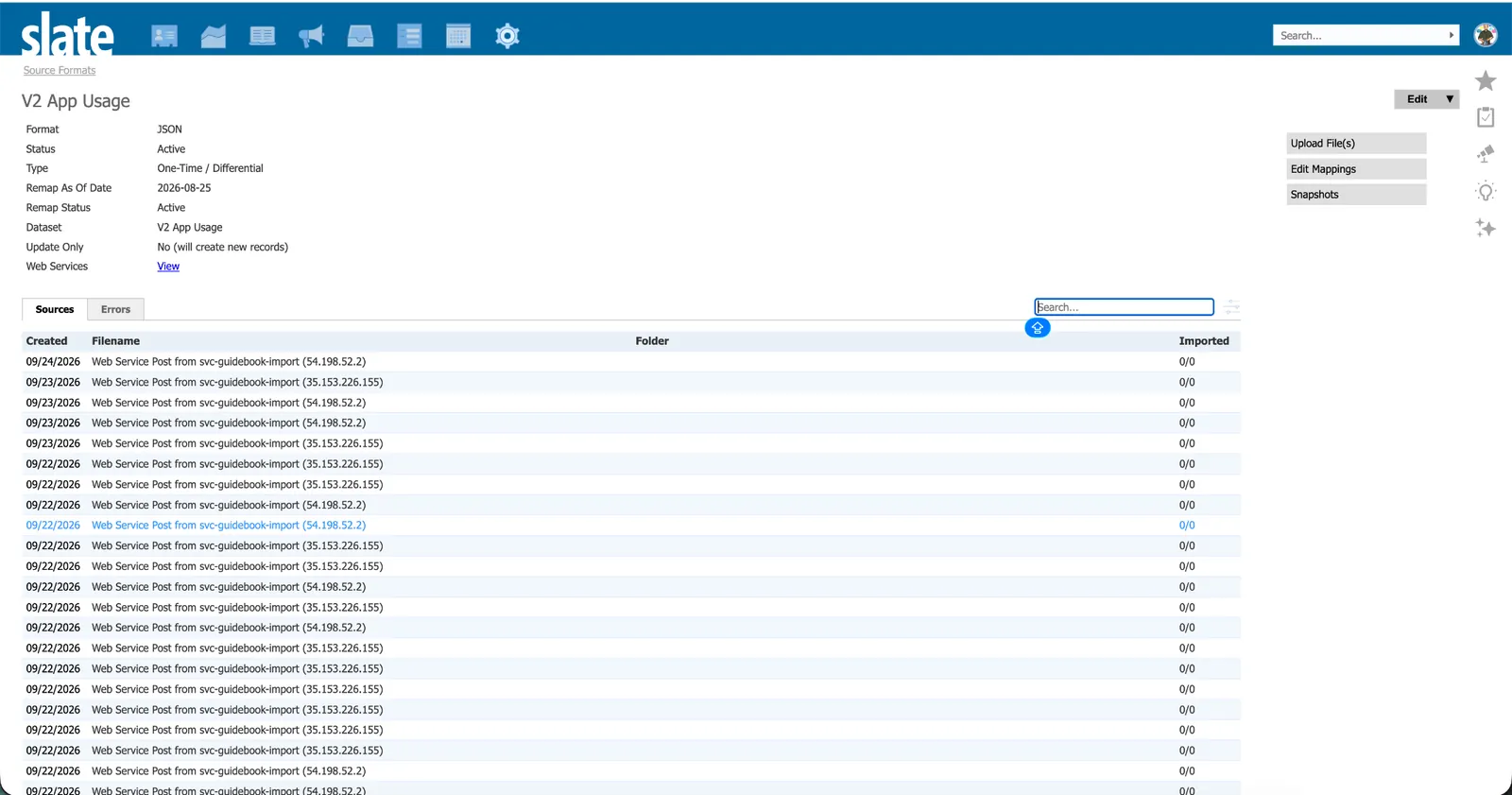Expand the Edit button dropdown arrow
1512x795 pixels.
click(x=1450, y=99)
